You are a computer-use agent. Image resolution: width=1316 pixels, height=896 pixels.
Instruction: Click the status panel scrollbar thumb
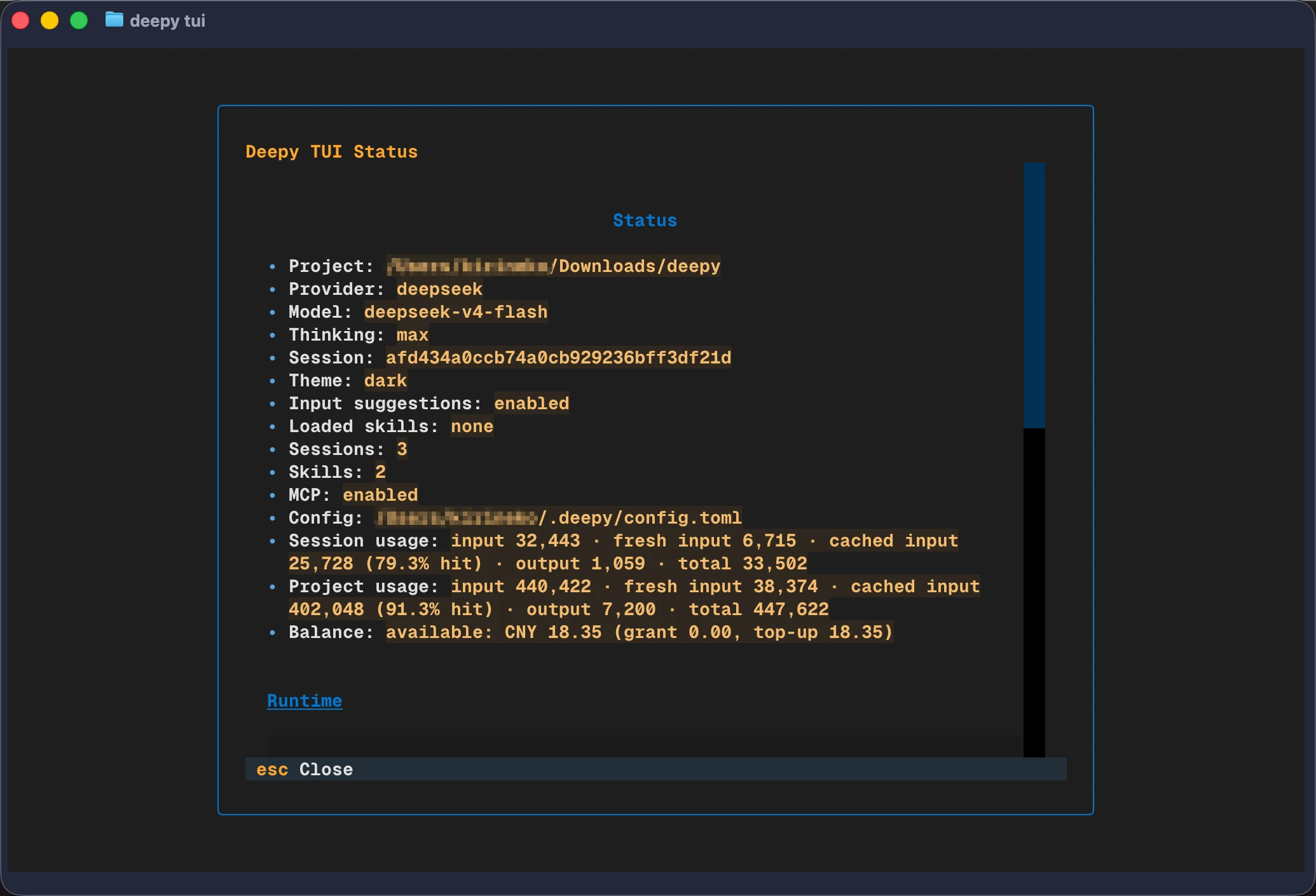coord(1034,295)
